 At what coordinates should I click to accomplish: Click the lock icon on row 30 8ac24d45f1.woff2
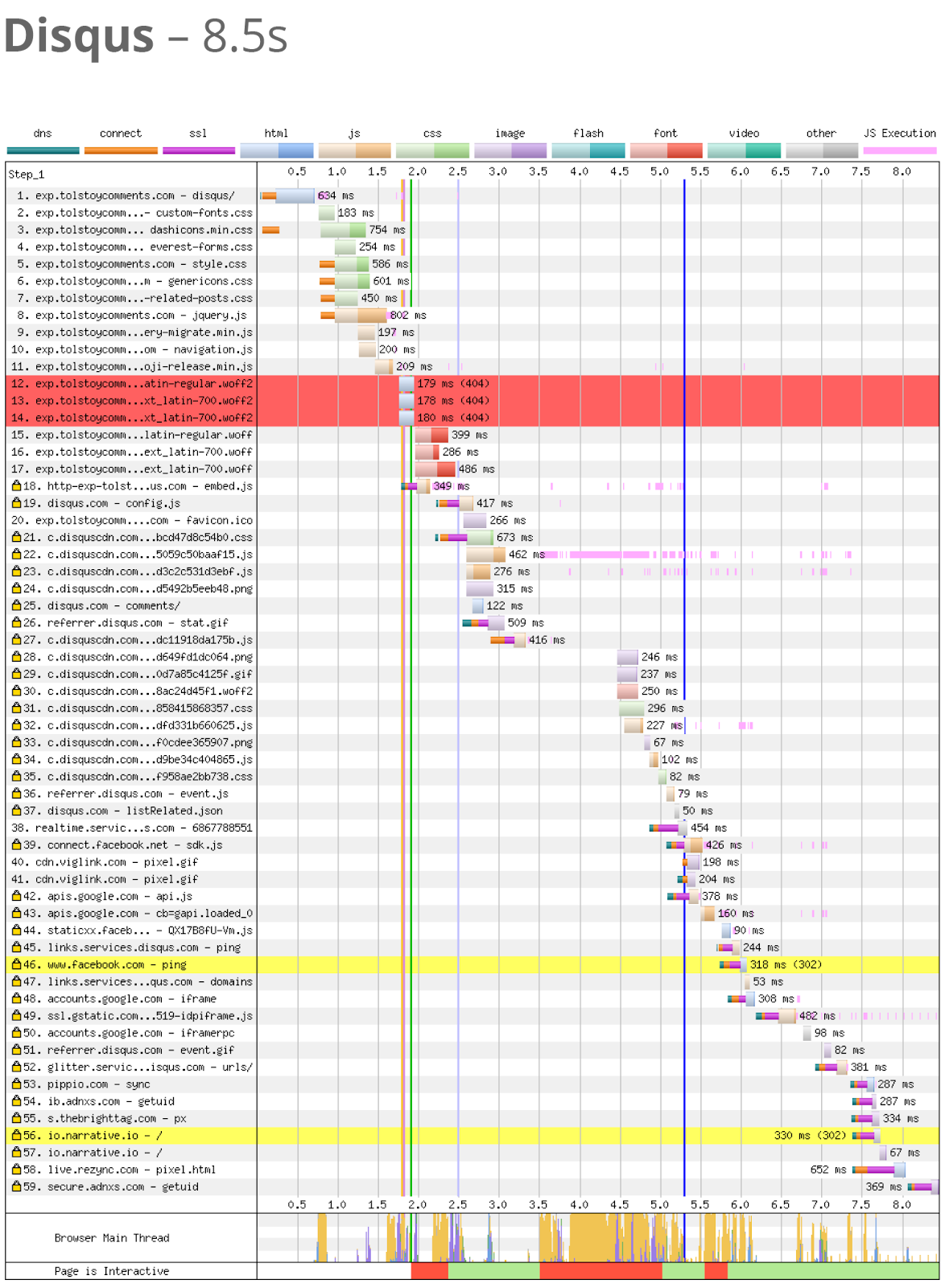(16, 691)
